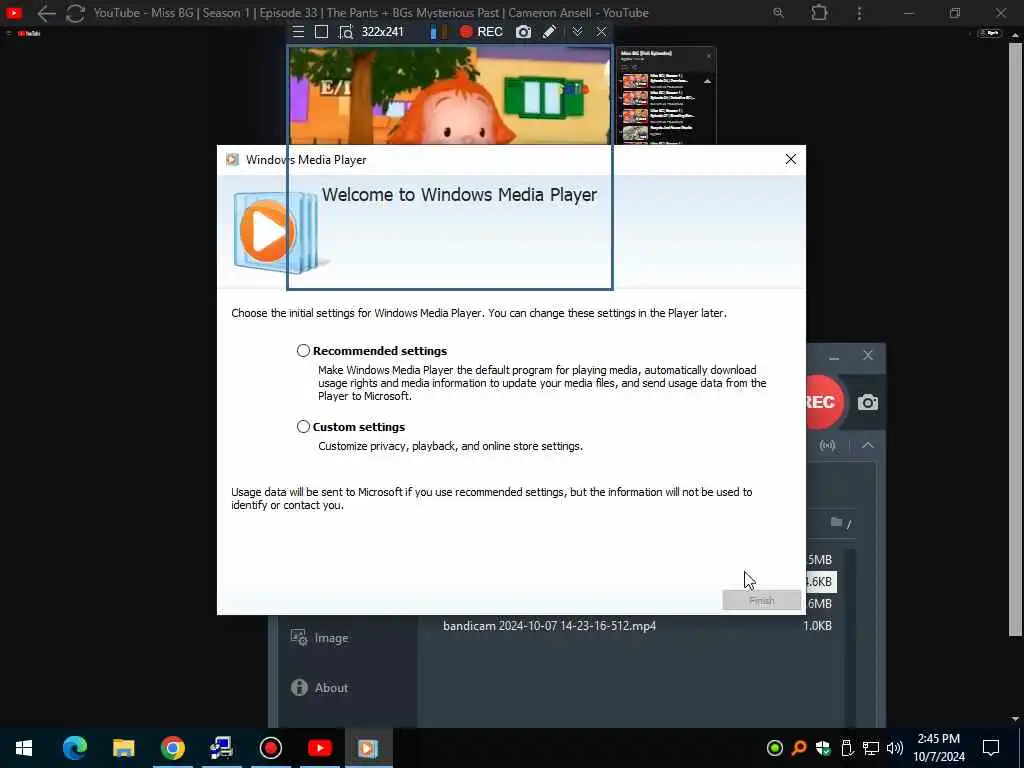Image resolution: width=1024 pixels, height=768 pixels.
Task: Open the three-dot app menu
Action: pos(859,13)
